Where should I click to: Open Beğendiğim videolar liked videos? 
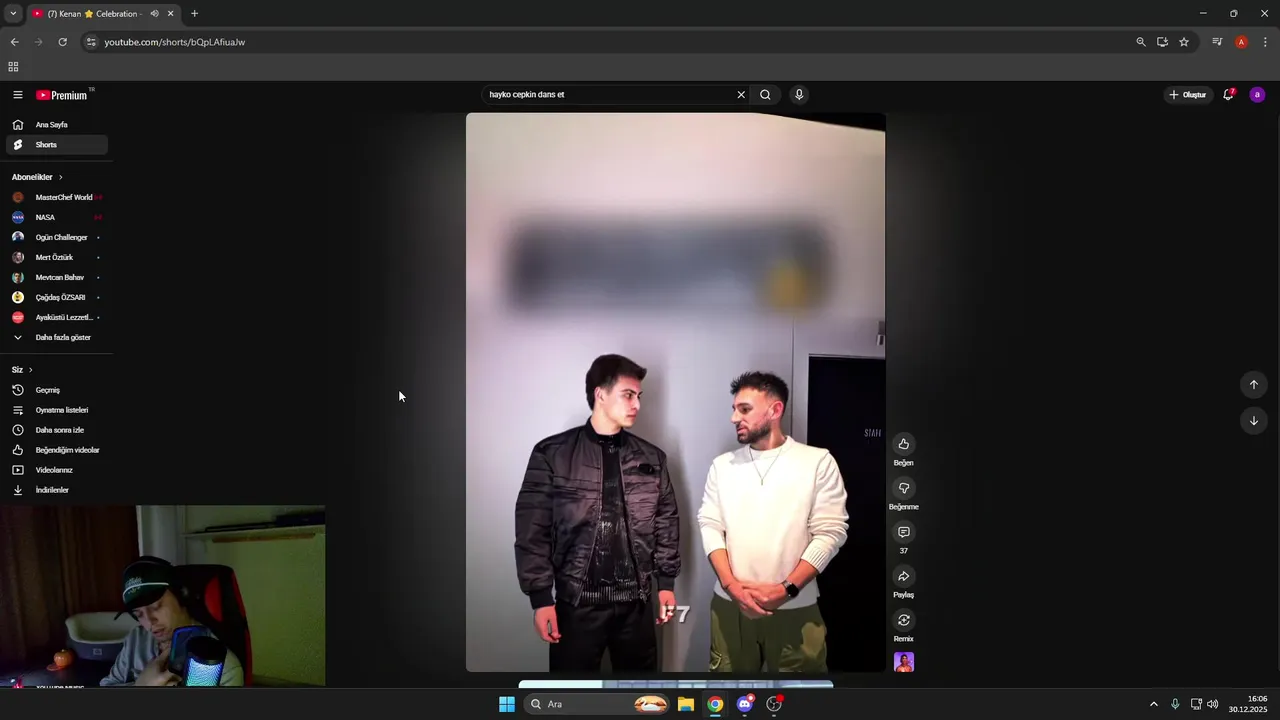tap(57, 450)
